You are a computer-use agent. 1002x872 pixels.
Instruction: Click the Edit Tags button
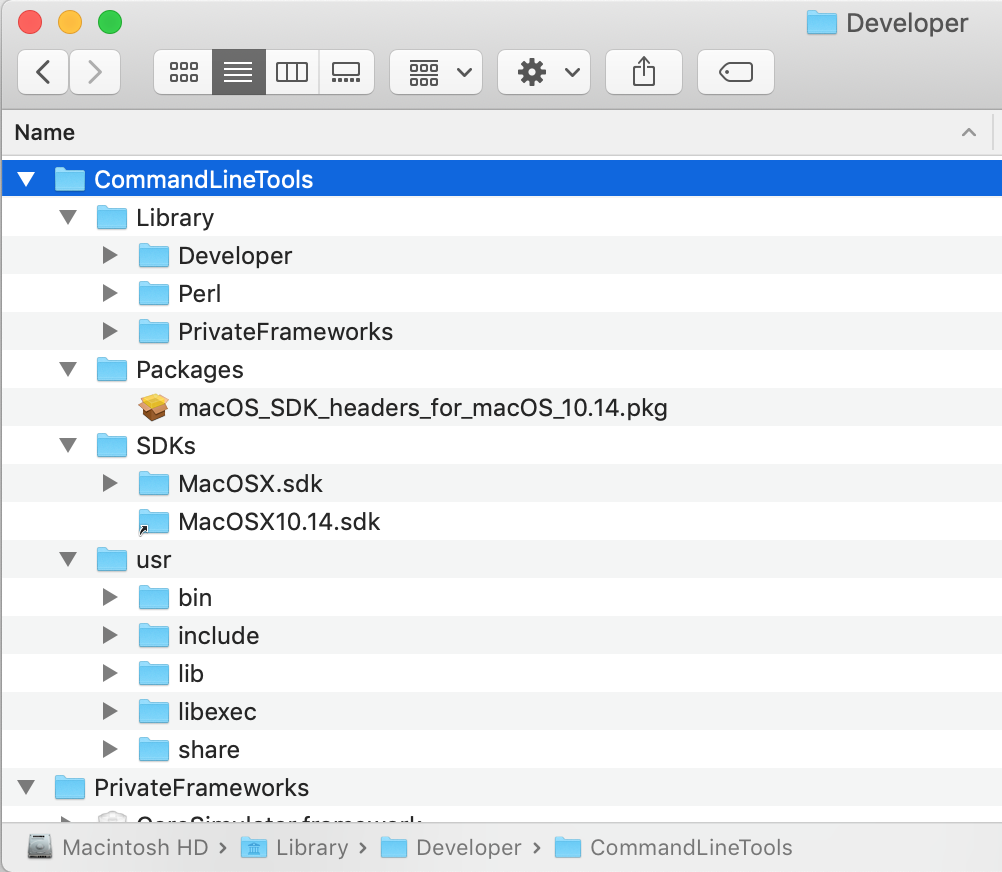(x=735, y=72)
